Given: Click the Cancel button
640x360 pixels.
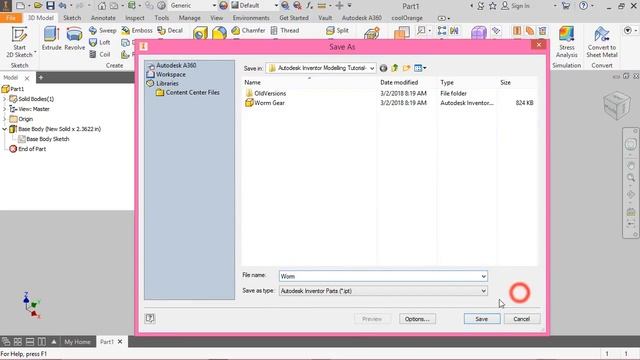Looking at the screenshot, I should click(522, 319).
